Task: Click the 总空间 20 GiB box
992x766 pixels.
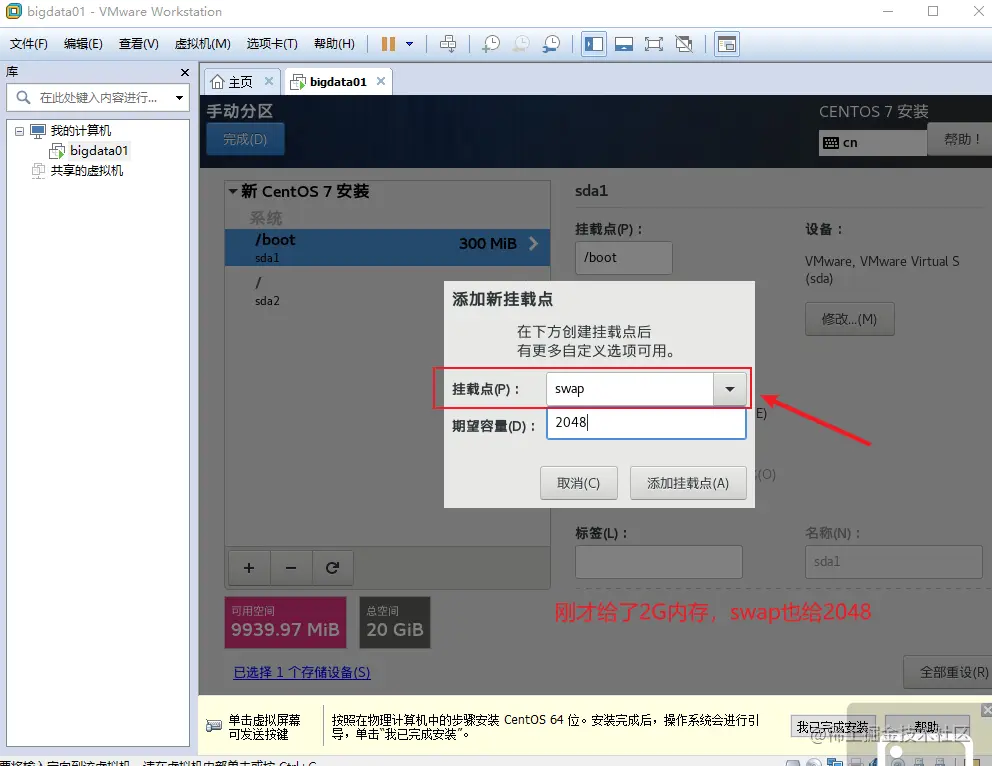Action: 395,622
